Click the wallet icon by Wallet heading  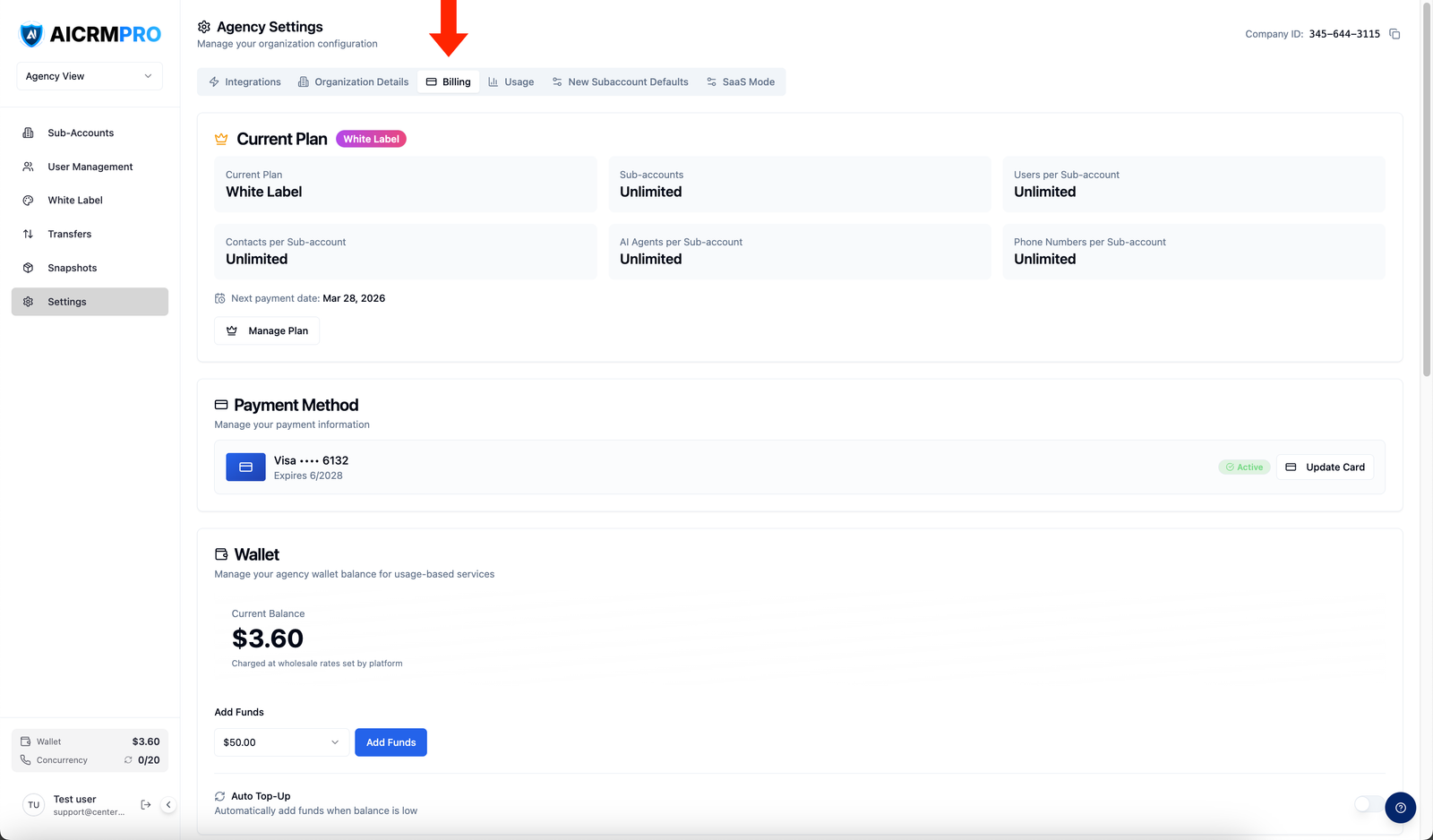(x=221, y=554)
